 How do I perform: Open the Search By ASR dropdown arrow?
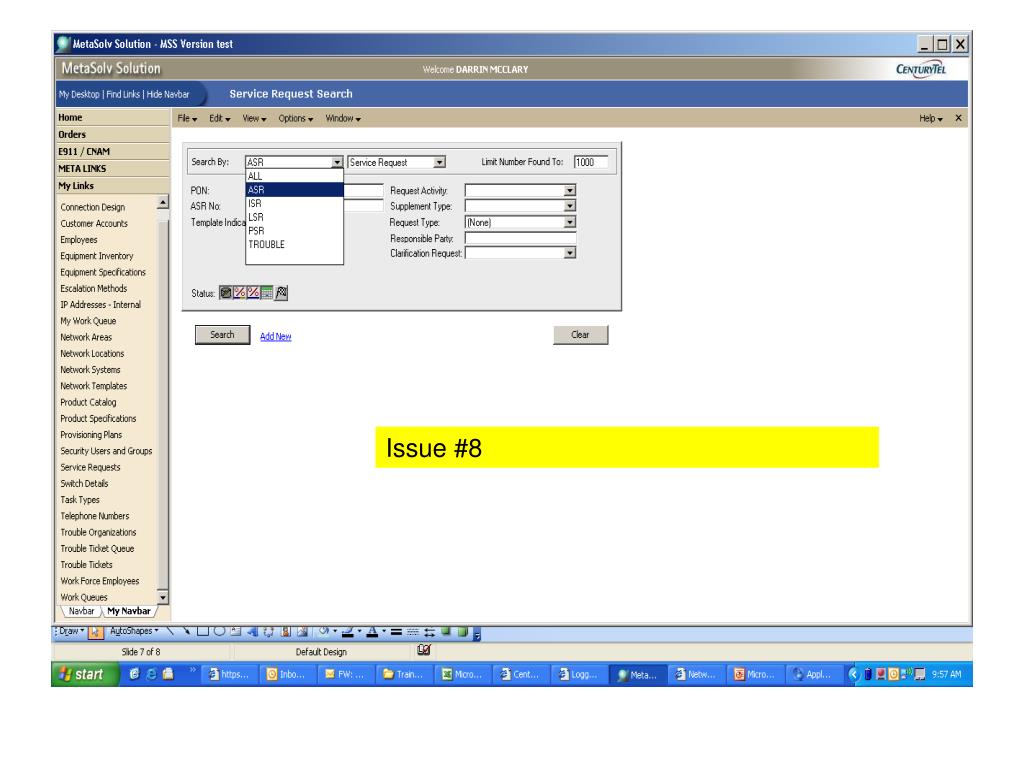point(337,162)
